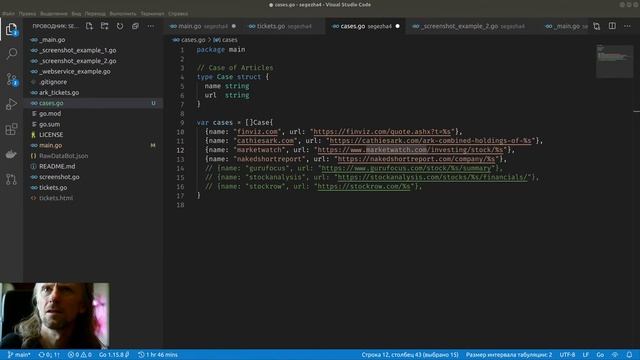Switch to the main.go editor tab

(203, 26)
